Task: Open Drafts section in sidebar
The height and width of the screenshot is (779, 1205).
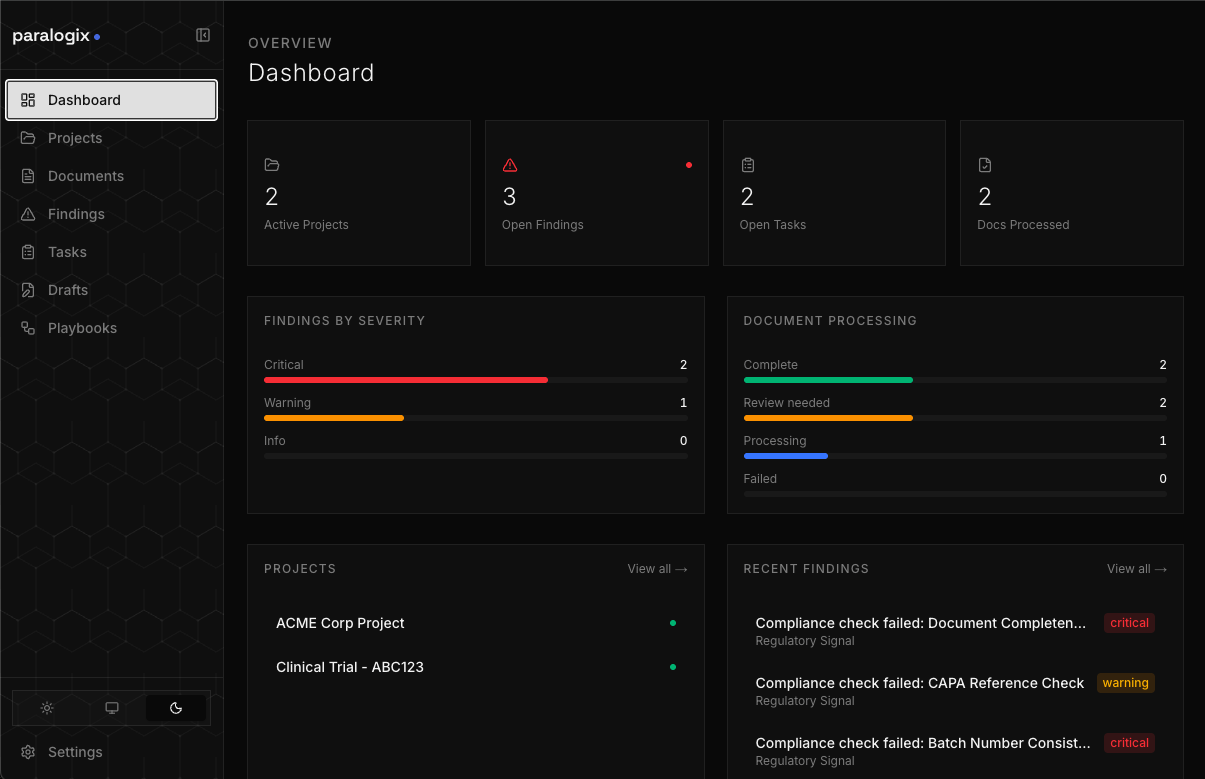Action: point(112,290)
